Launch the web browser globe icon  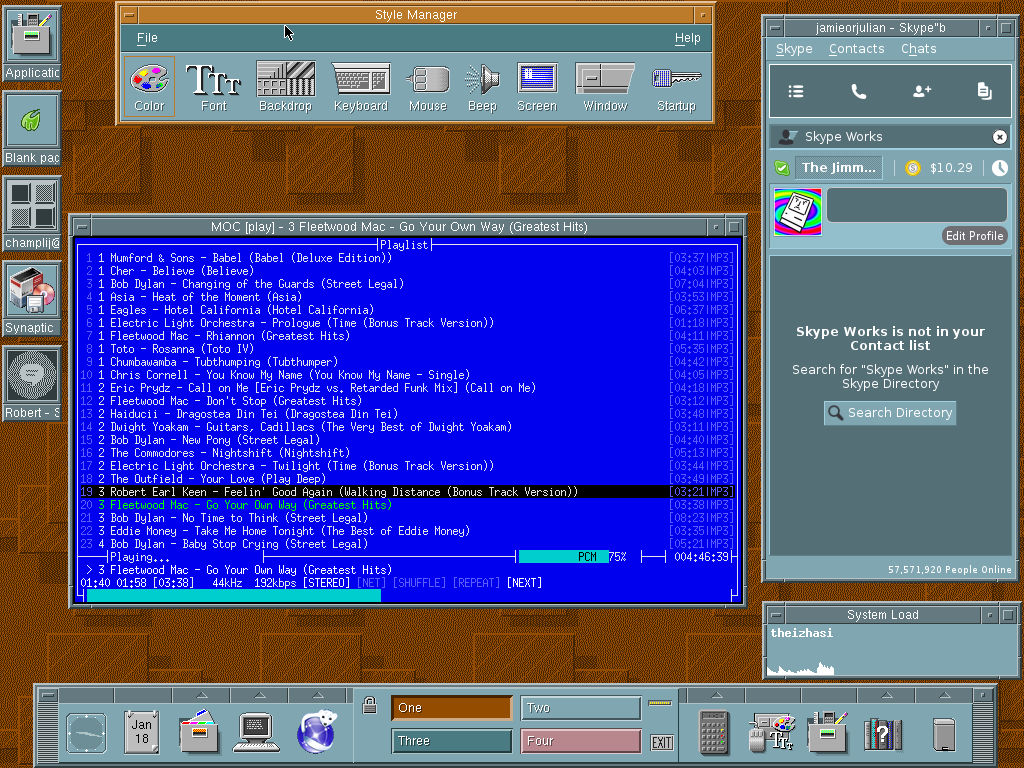pyautogui.click(x=316, y=731)
